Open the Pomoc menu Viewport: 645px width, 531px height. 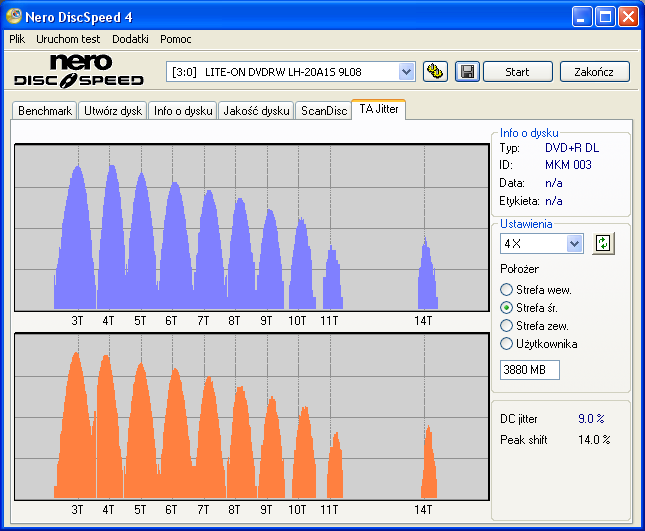pos(176,39)
